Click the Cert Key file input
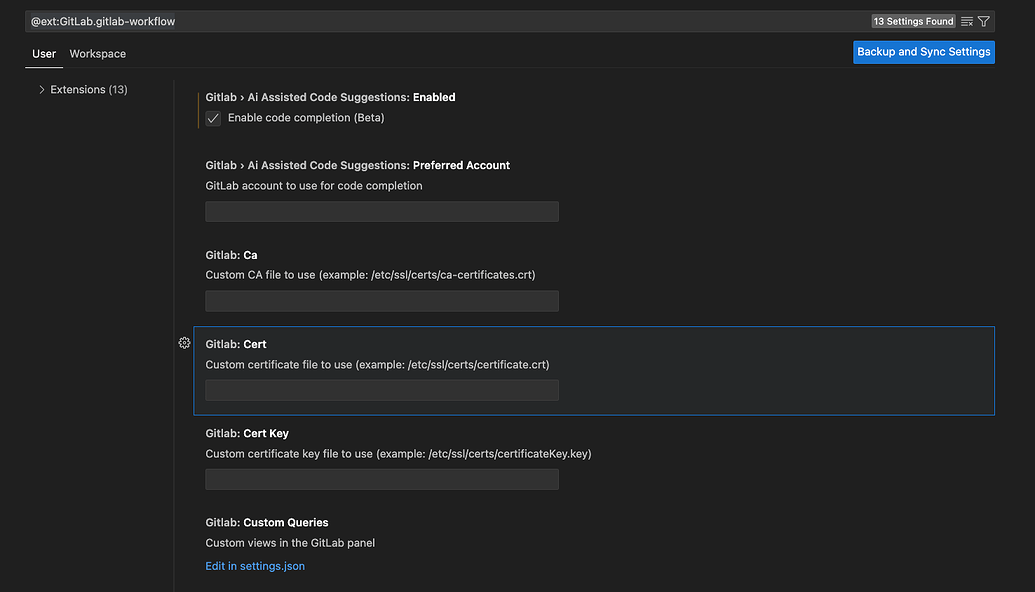This screenshot has width=1035, height=592. (x=381, y=479)
